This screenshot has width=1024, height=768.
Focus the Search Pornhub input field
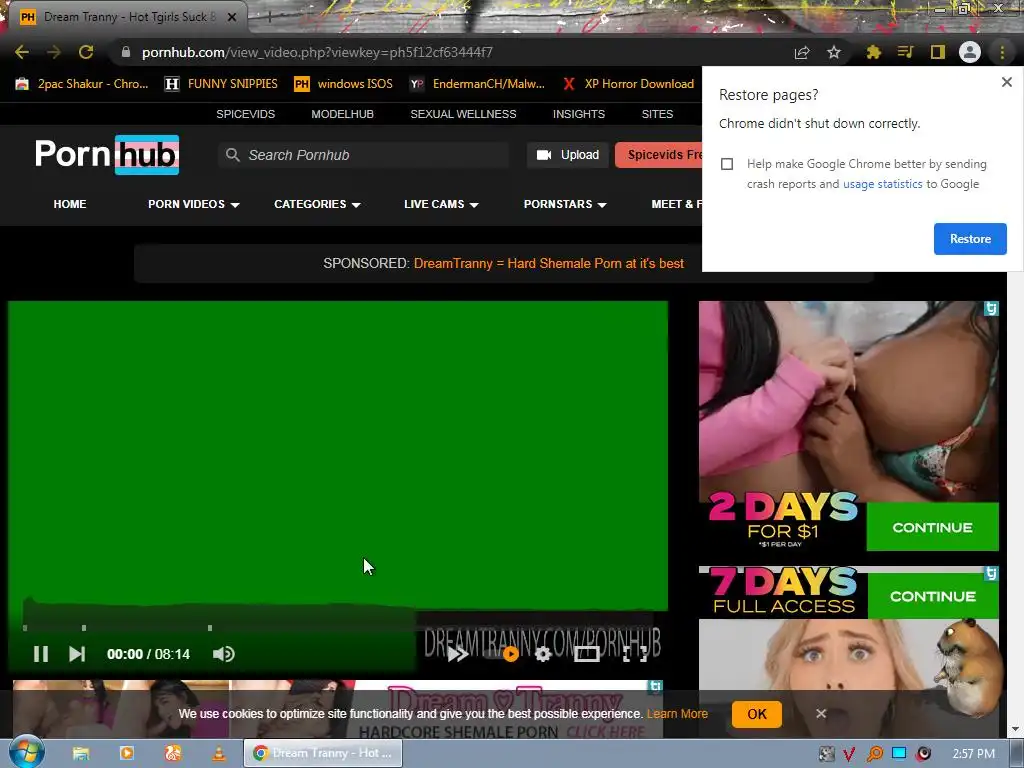click(x=364, y=155)
